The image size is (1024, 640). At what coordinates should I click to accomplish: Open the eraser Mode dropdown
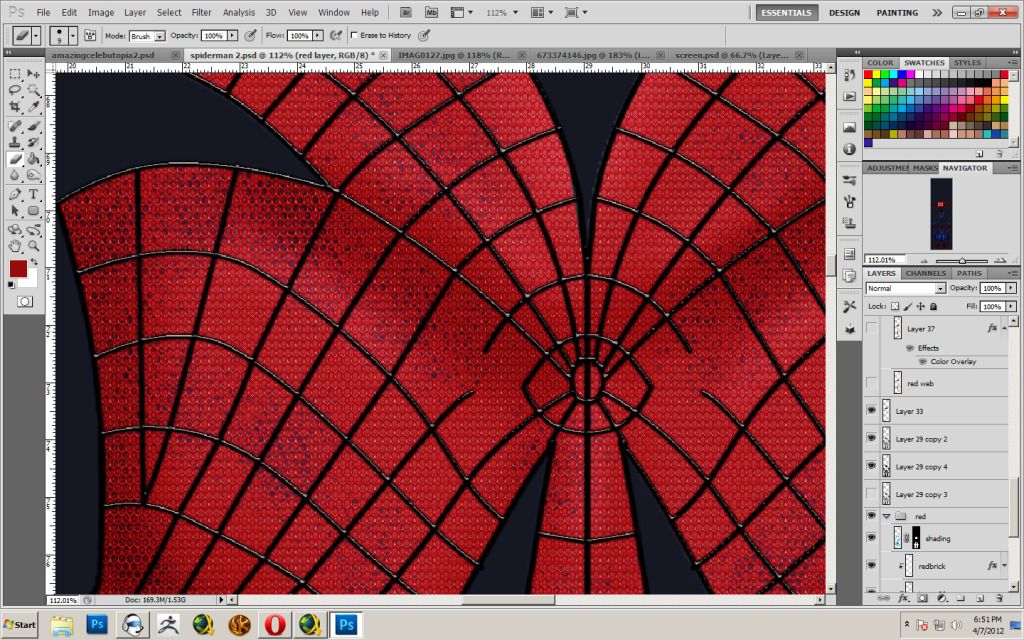click(x=159, y=37)
